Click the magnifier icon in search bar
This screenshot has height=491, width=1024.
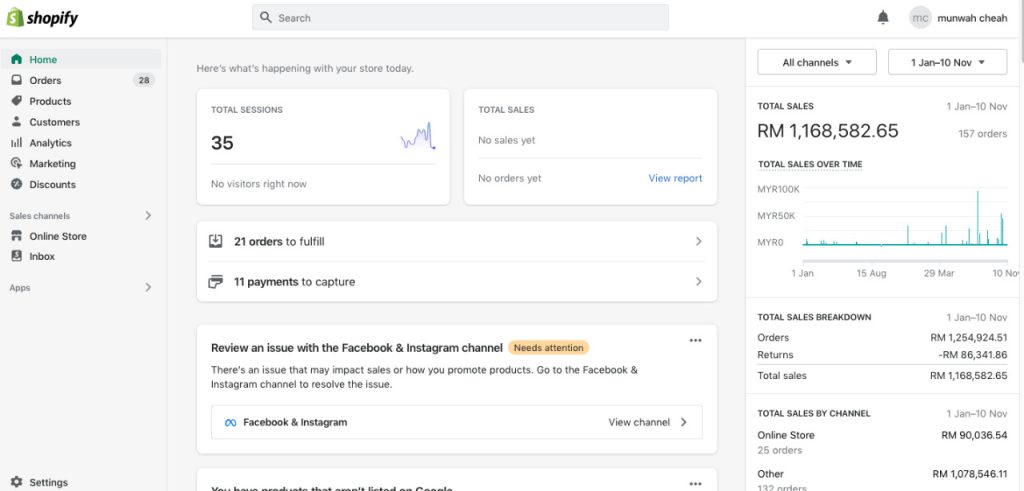coord(266,18)
